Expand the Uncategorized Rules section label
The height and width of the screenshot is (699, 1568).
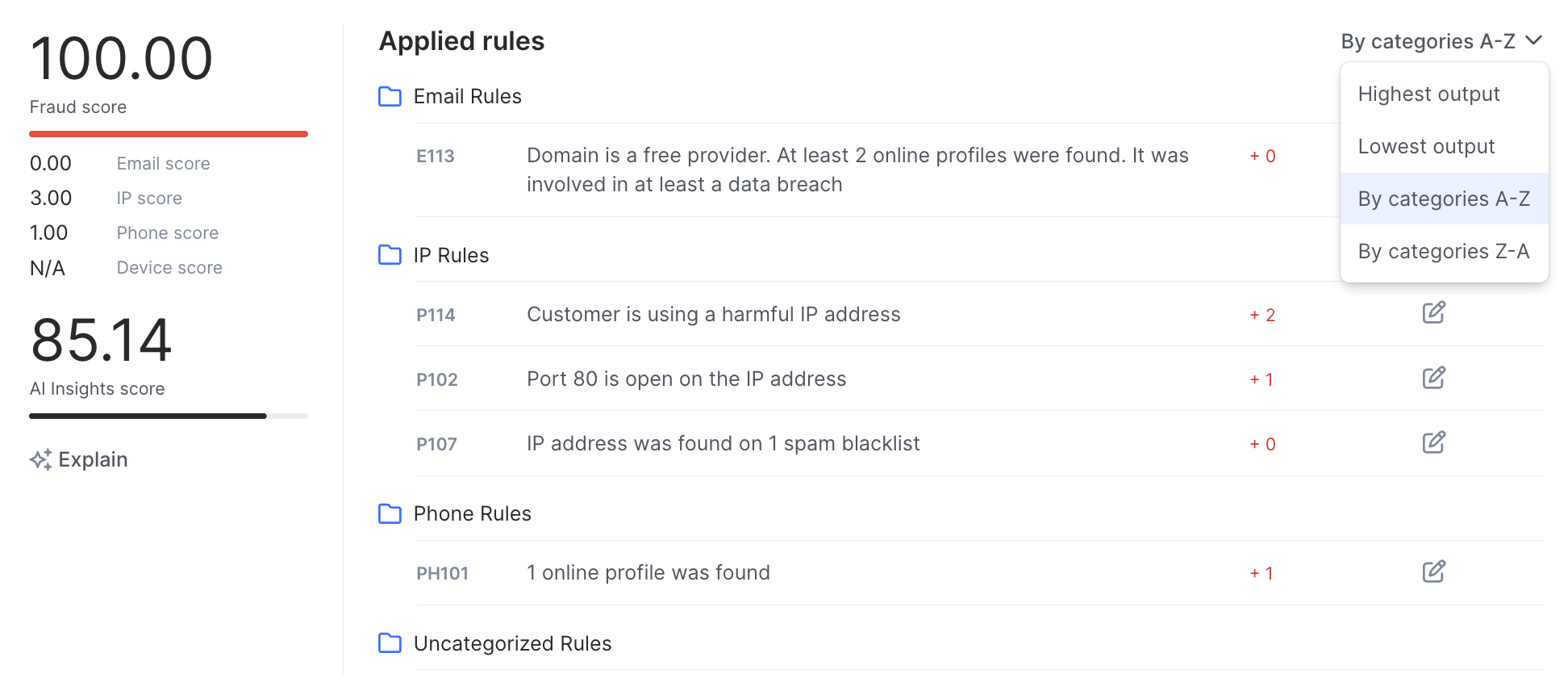pos(512,643)
